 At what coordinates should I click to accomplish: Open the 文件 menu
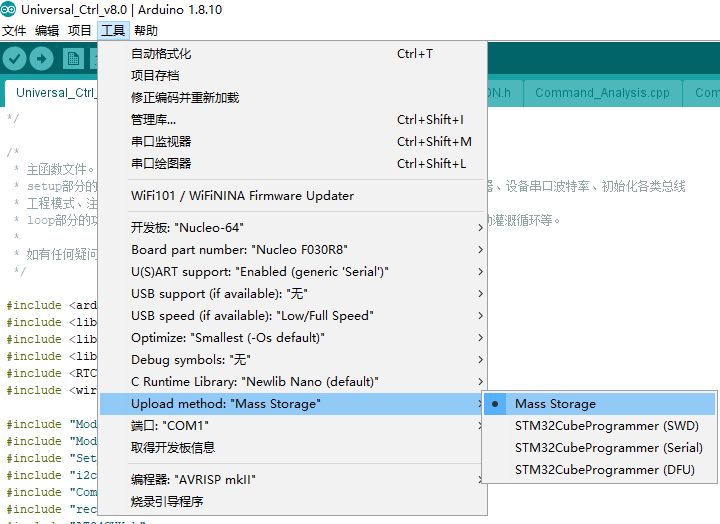(x=14, y=31)
